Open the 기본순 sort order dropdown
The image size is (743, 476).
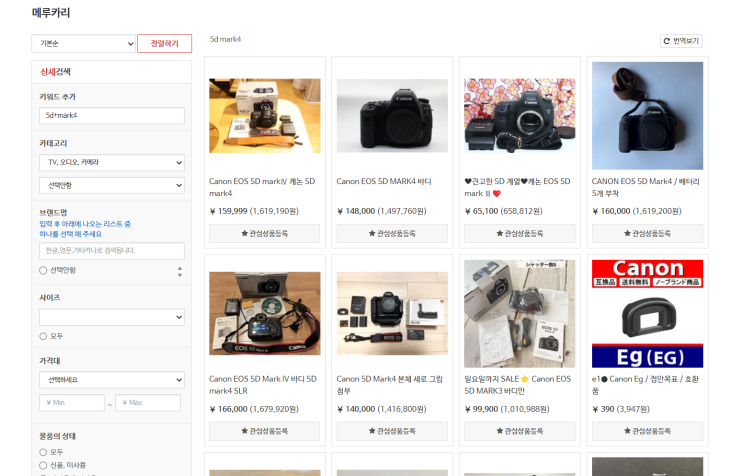(83, 44)
